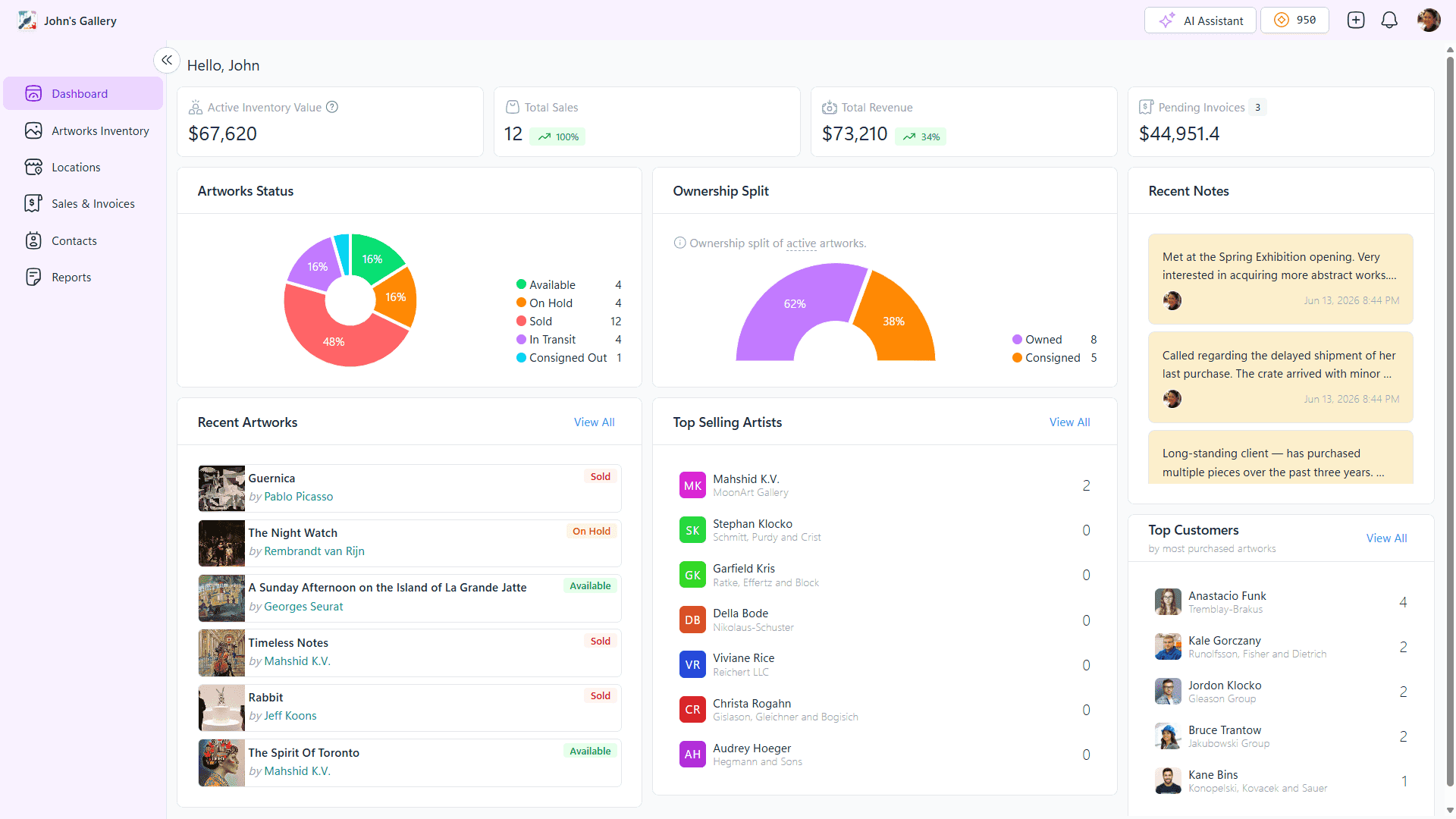
Task: Click the Total Sales 100% trend badge
Action: click(x=558, y=136)
